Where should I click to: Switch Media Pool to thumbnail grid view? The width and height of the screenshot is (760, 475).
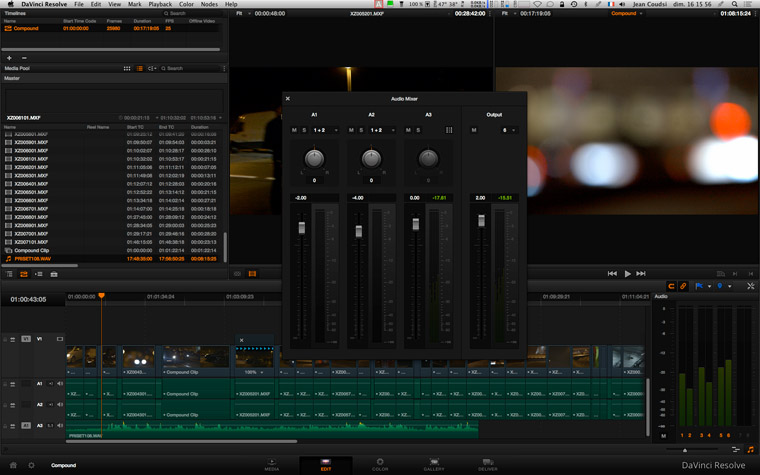127,69
